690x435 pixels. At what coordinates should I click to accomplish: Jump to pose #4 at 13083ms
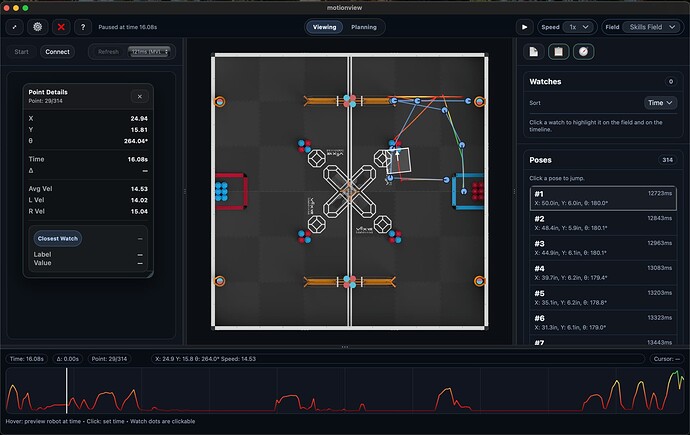[603, 273]
